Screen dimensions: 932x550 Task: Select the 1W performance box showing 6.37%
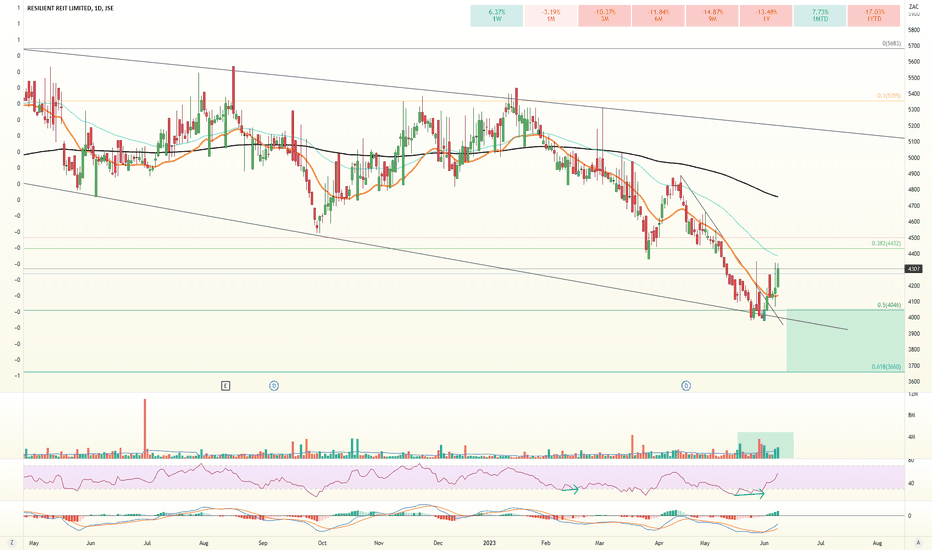click(x=496, y=15)
